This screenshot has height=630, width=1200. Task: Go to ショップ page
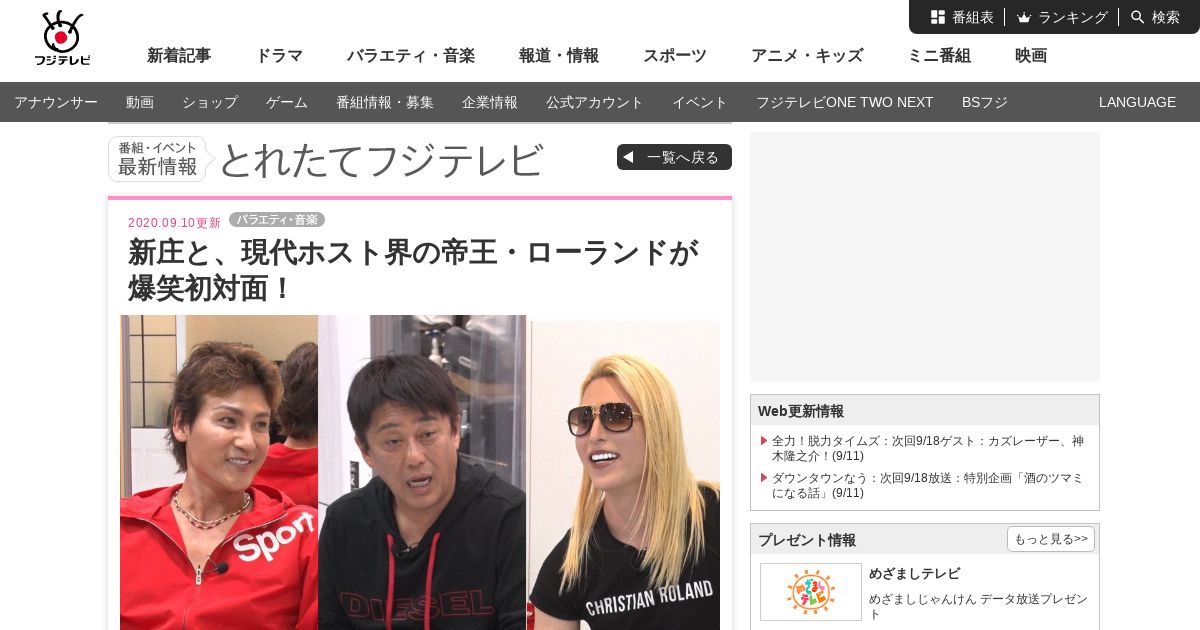point(210,102)
